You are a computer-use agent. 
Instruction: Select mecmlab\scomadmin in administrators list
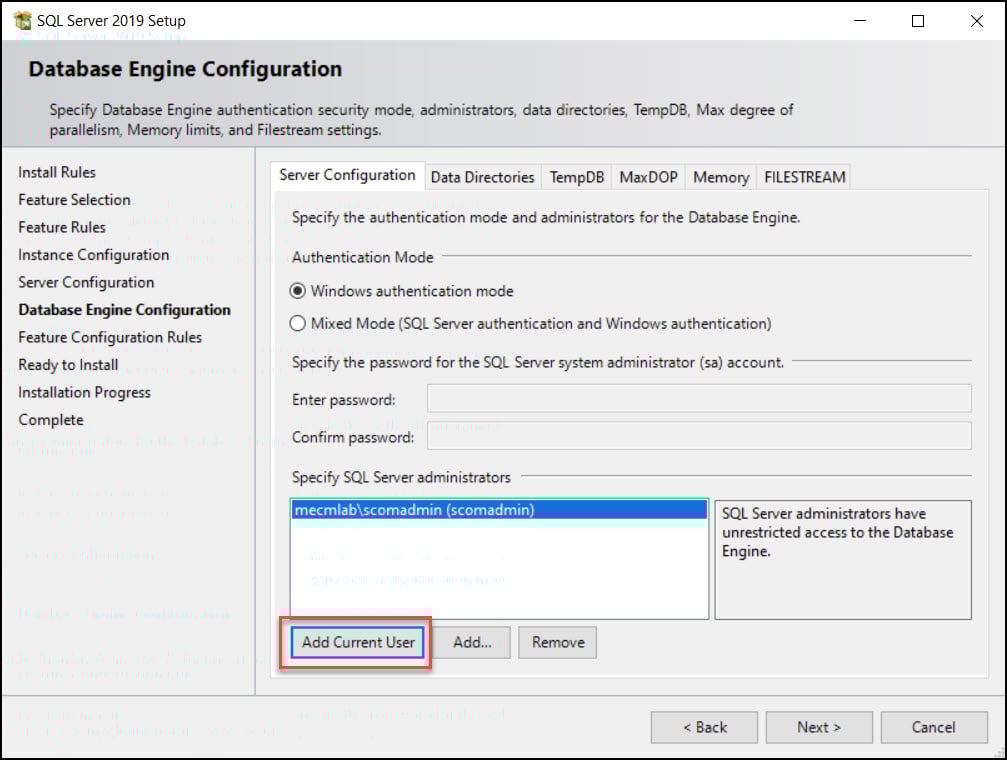pyautogui.click(x=499, y=510)
